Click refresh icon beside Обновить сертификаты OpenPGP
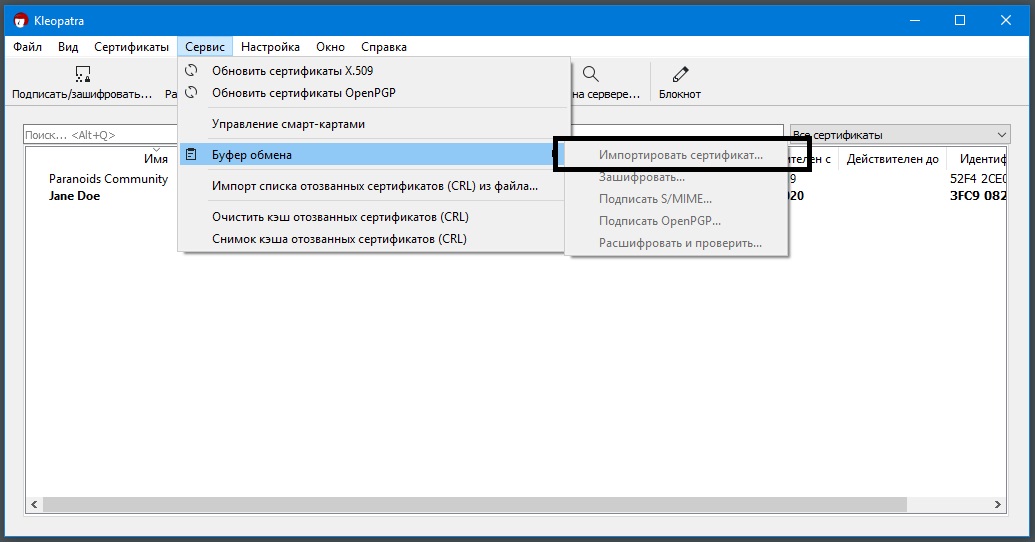 coord(191,92)
